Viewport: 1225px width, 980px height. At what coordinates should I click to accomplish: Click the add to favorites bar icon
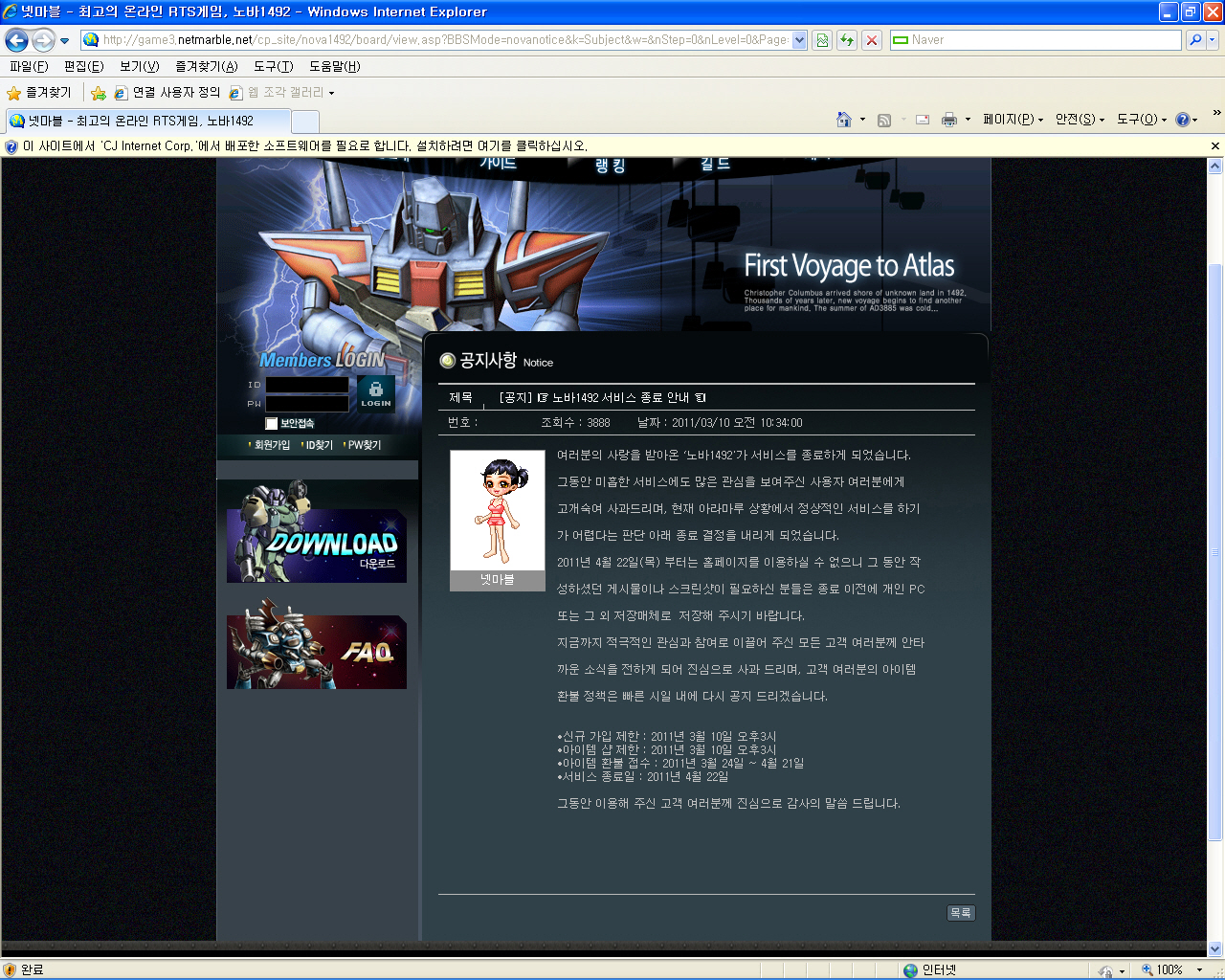pos(99,93)
